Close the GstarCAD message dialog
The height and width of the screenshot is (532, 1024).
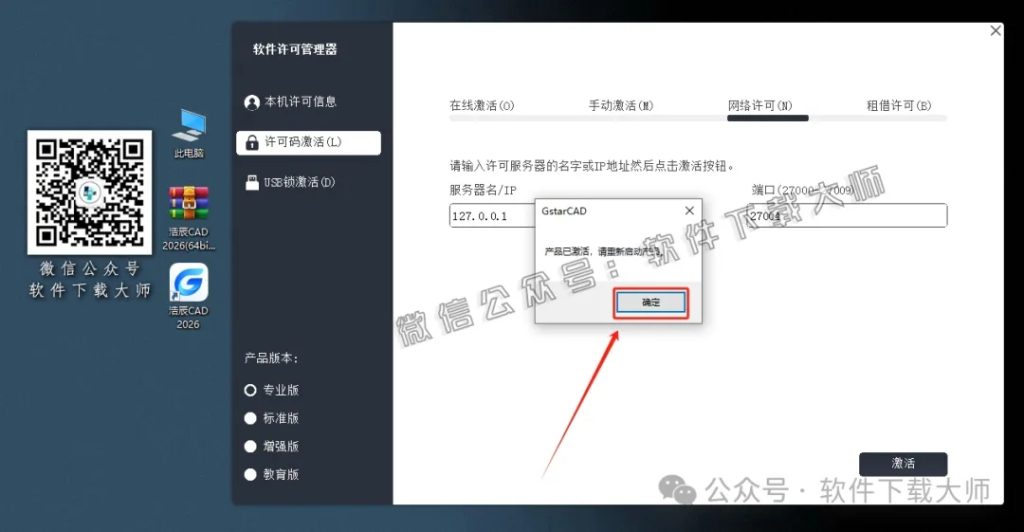pyautogui.click(x=689, y=211)
